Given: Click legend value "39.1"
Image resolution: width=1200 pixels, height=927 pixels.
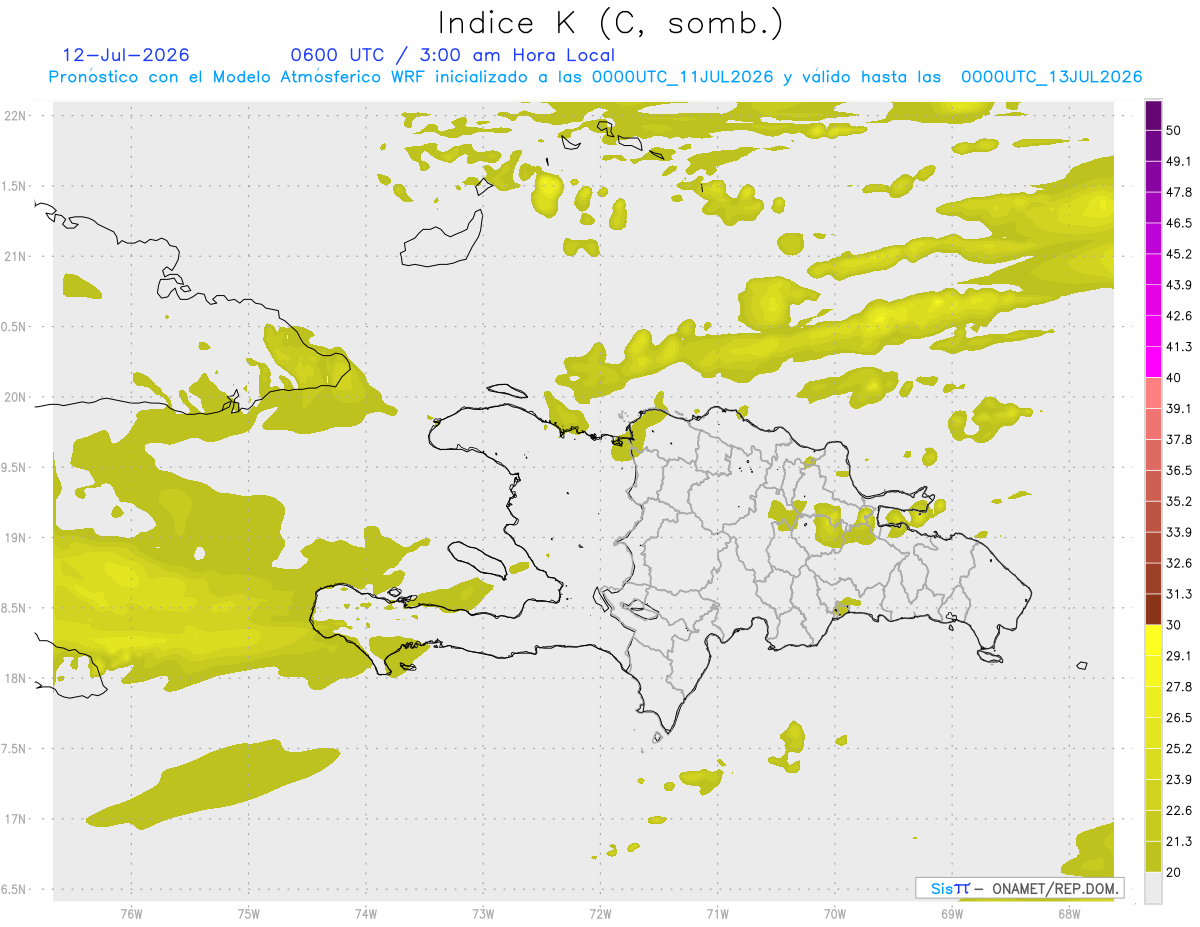Looking at the screenshot, I should pos(1179,408).
